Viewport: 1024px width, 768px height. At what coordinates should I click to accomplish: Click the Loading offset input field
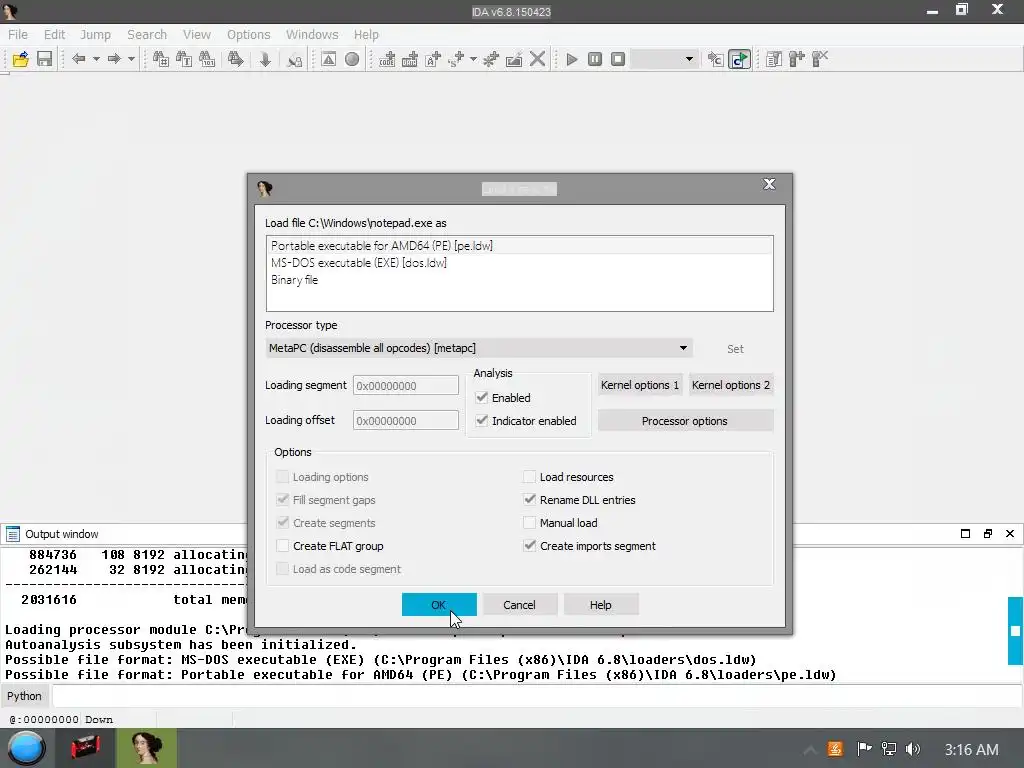[x=406, y=421]
